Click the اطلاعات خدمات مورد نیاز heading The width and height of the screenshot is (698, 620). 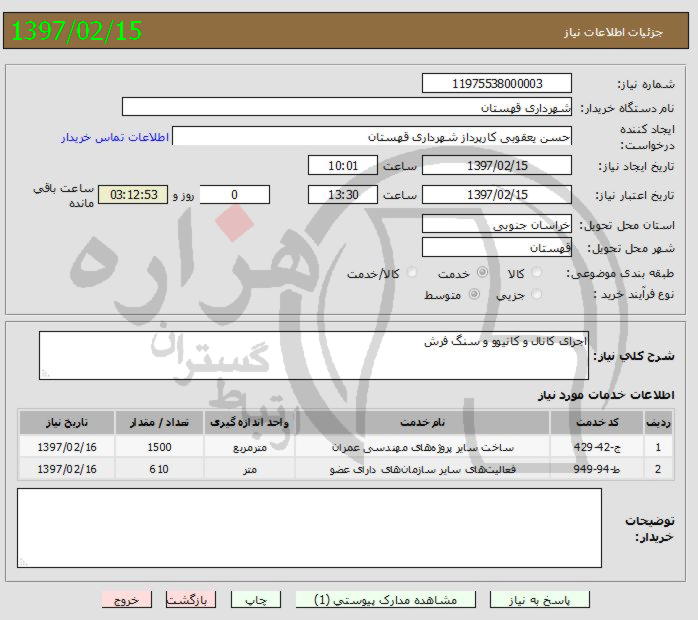[x=606, y=395]
